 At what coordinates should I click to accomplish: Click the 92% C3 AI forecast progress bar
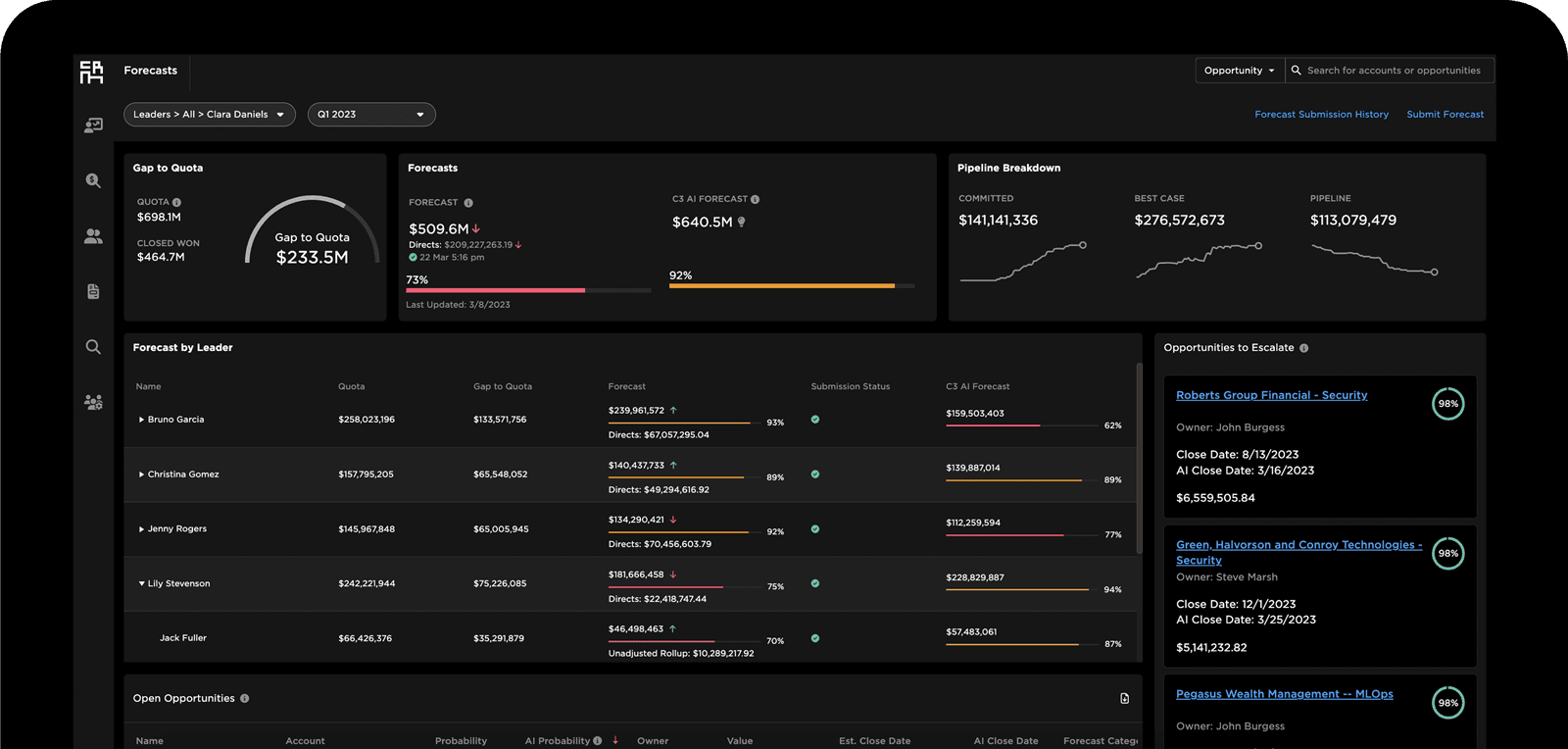791,286
